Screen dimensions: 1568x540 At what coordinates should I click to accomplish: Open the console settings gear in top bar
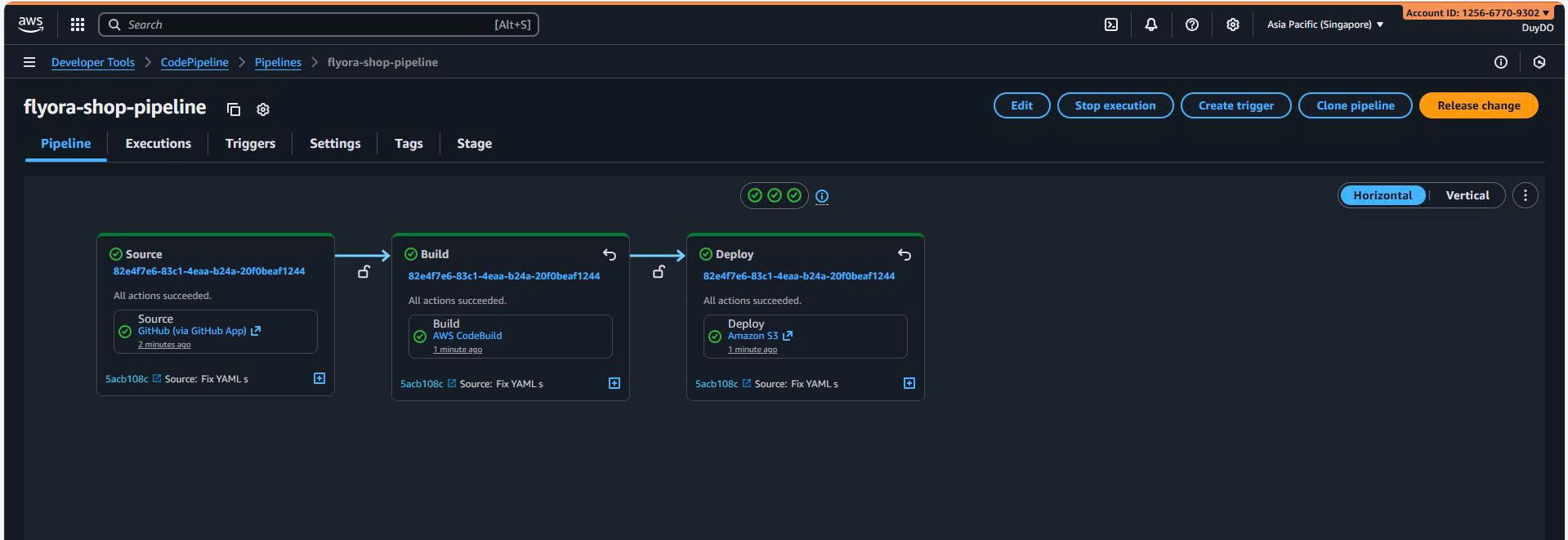[x=1233, y=25]
